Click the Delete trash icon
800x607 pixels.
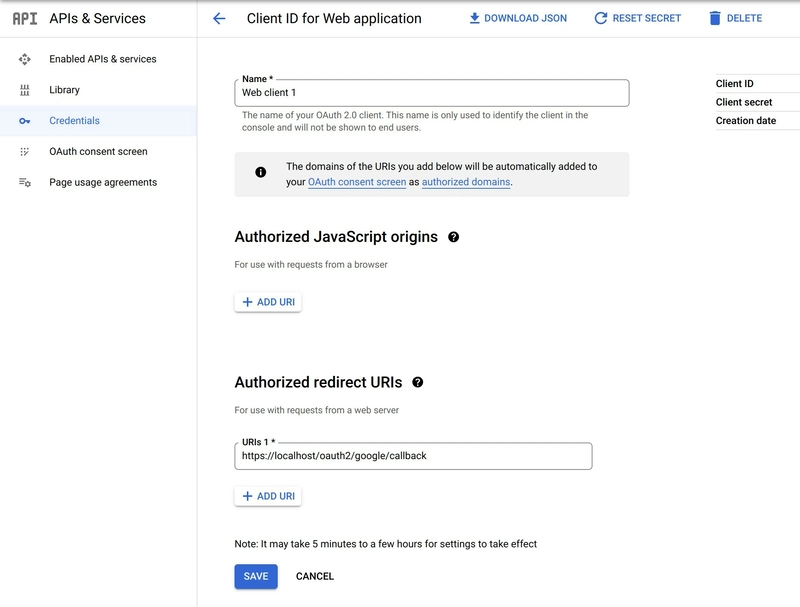tap(714, 18)
